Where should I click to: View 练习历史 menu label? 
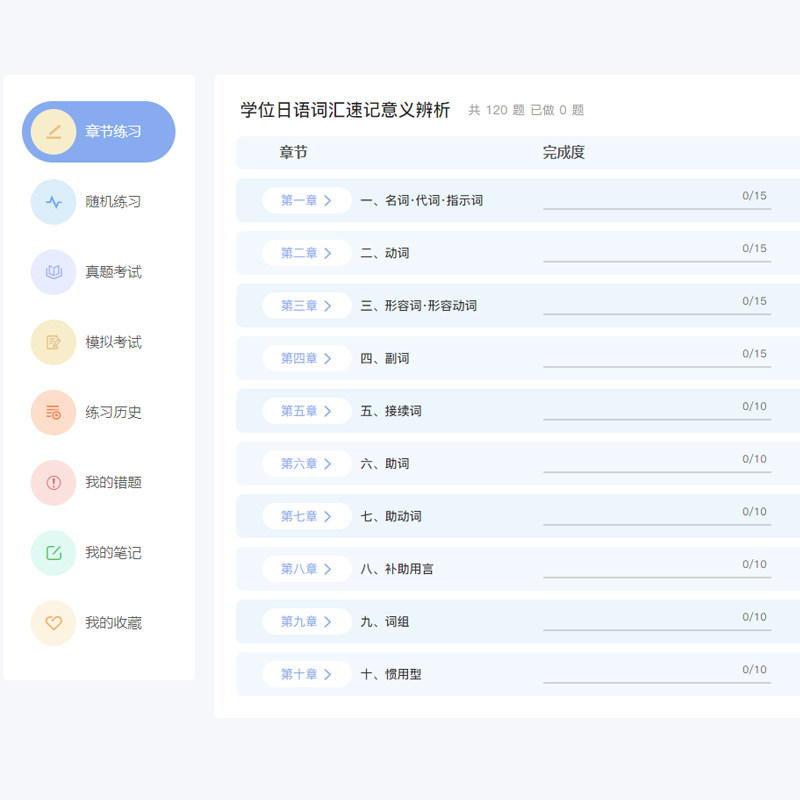point(113,412)
